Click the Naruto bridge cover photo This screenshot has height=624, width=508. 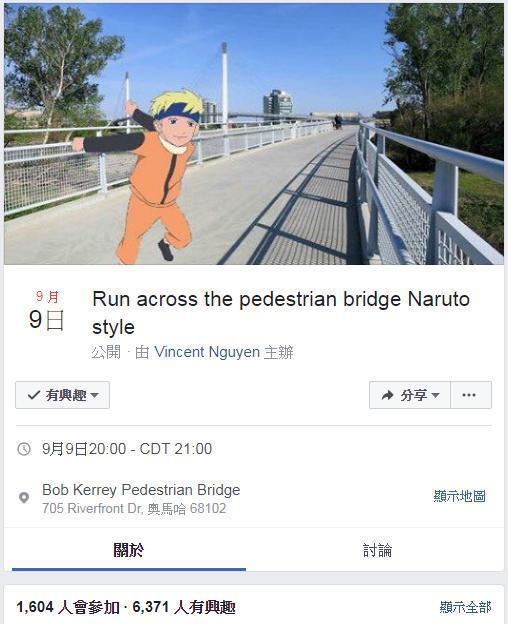coord(254,134)
